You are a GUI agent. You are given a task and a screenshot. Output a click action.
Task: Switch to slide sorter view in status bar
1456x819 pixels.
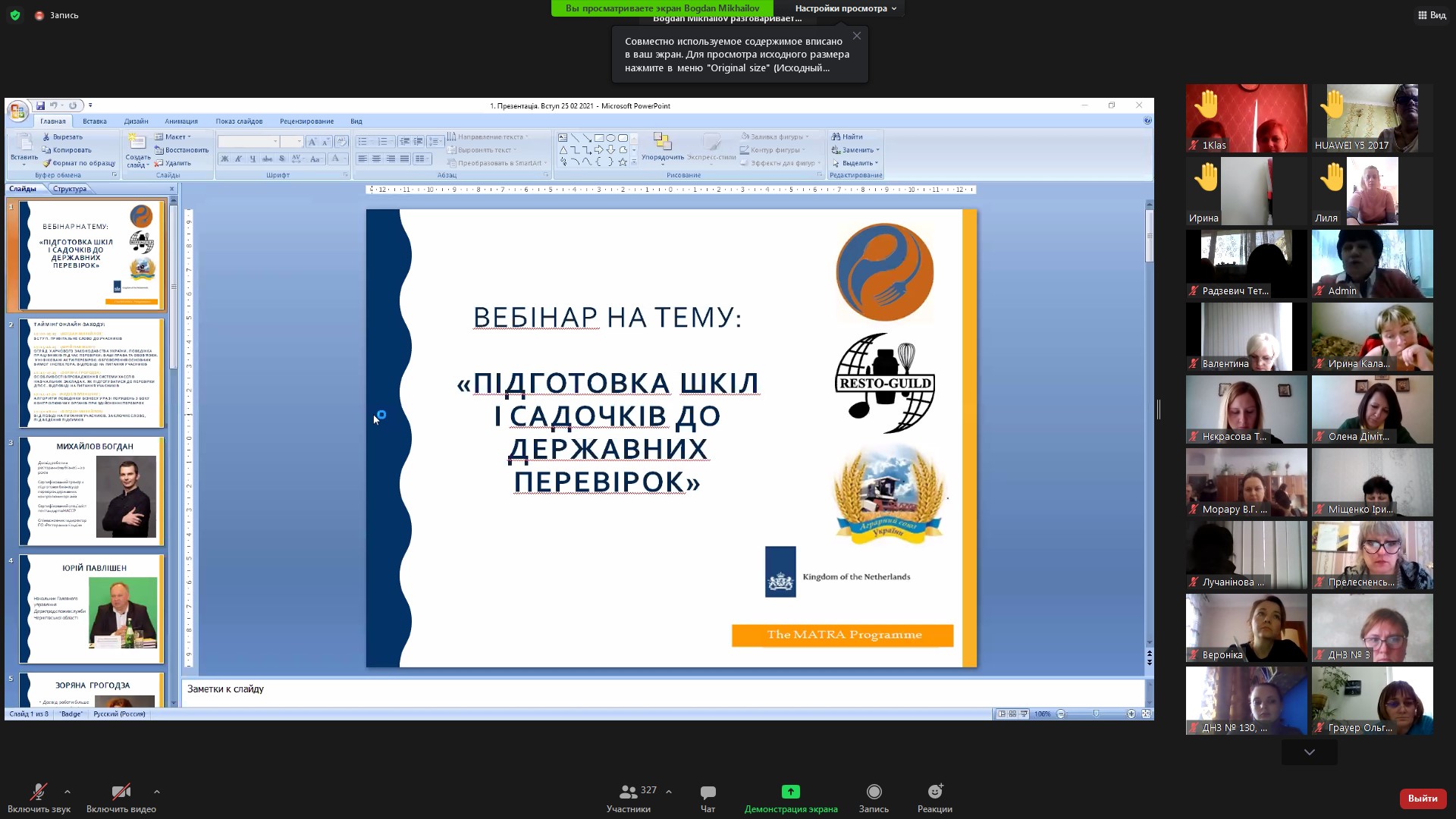point(1012,714)
